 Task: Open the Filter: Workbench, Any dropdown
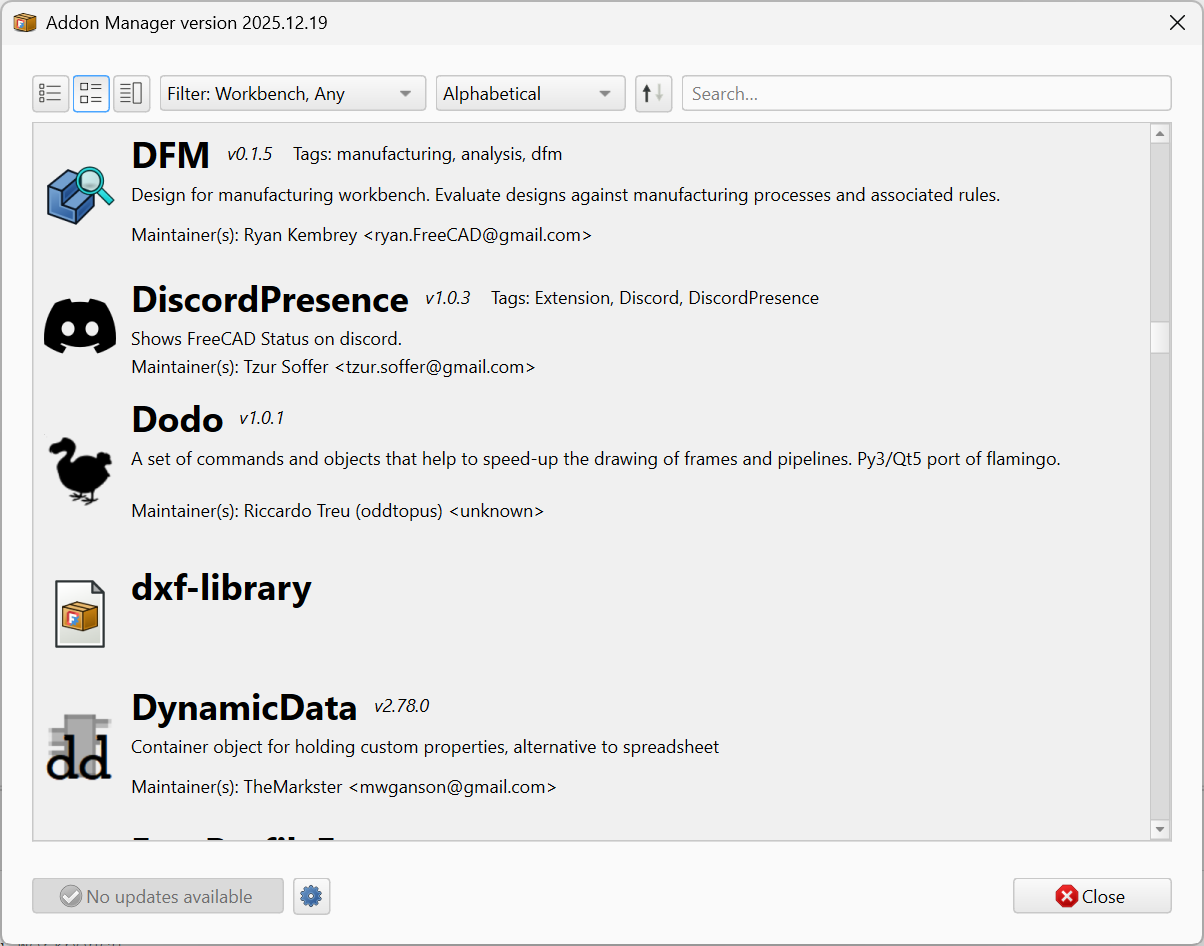(293, 94)
